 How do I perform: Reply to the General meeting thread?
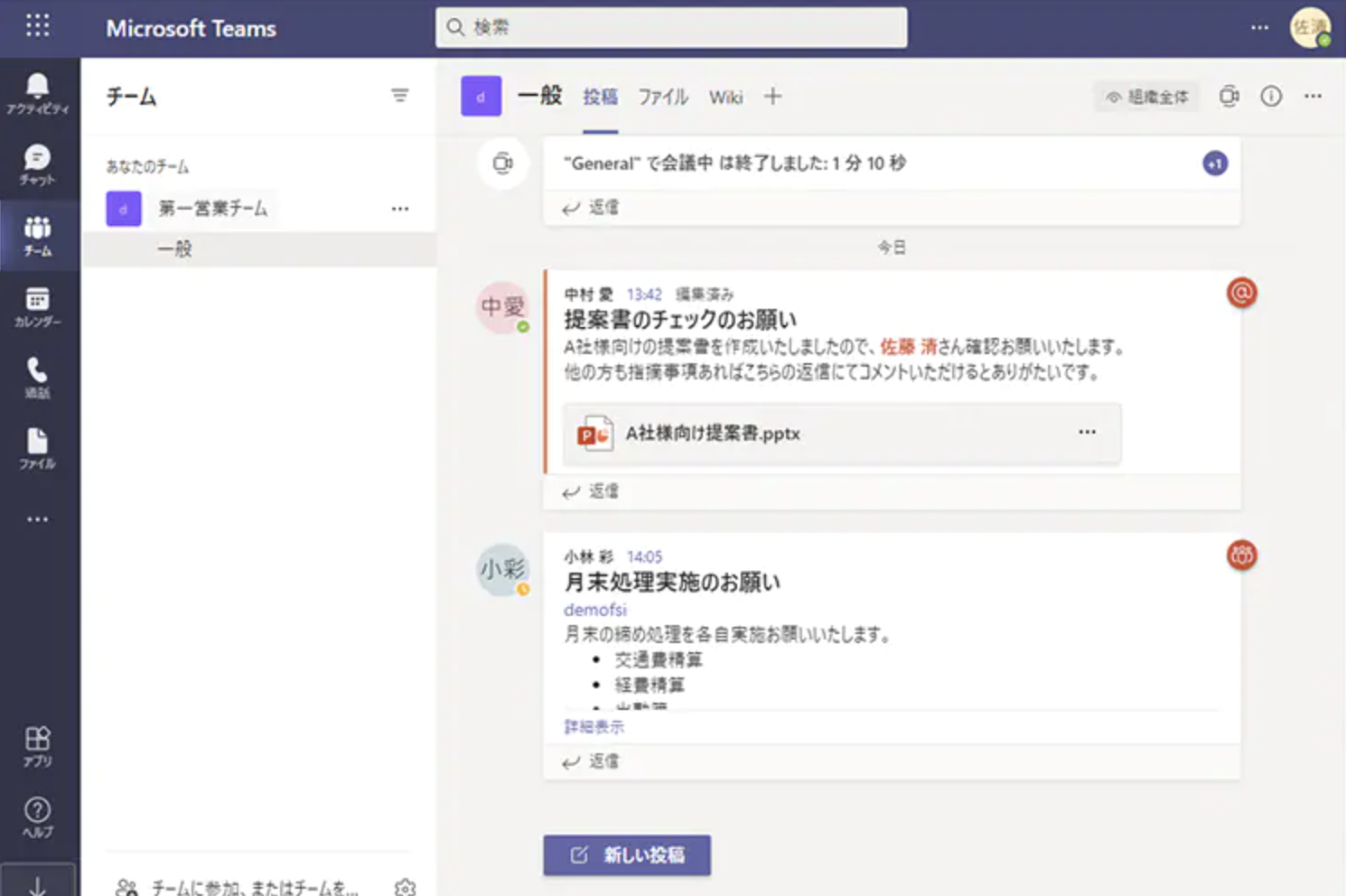coord(591,208)
